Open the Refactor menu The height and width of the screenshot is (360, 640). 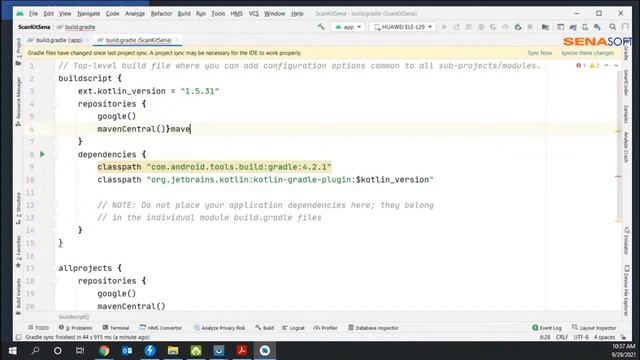pyautogui.click(x=161, y=13)
